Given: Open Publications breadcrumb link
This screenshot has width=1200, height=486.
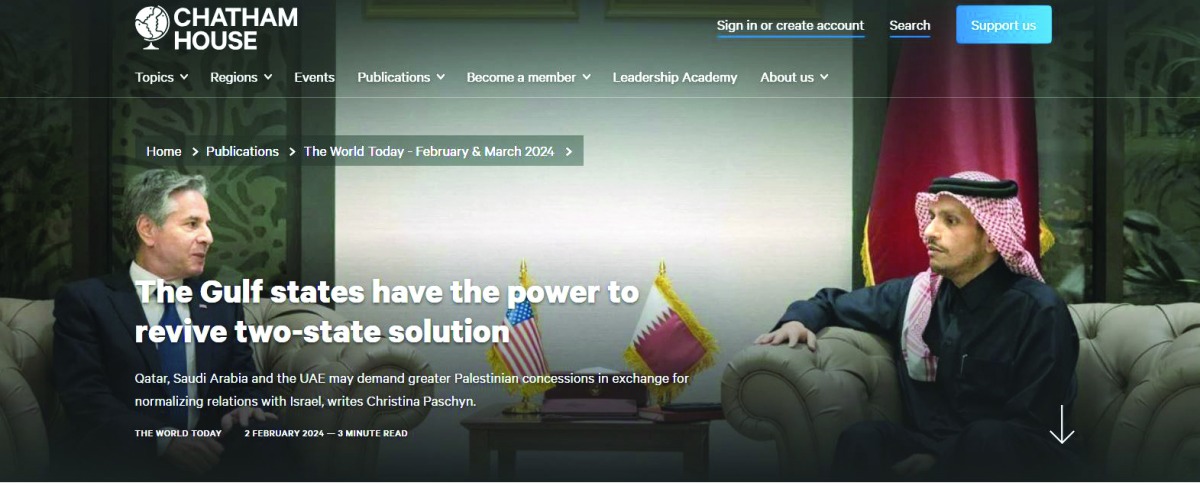Looking at the screenshot, I should (242, 152).
